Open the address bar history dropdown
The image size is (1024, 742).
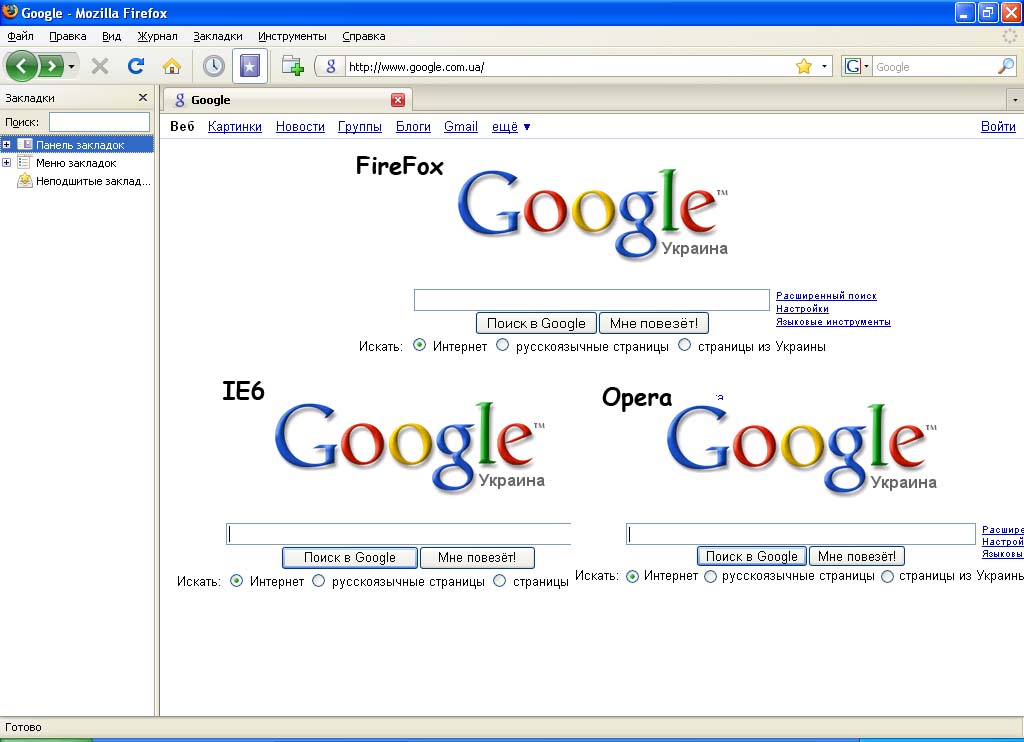825,66
